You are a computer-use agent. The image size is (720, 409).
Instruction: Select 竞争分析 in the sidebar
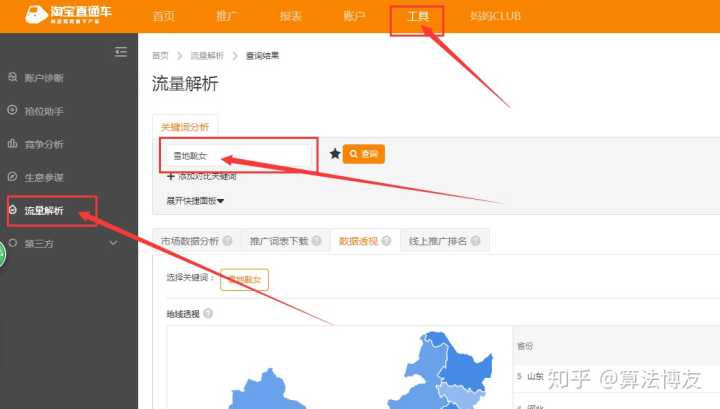tap(44, 144)
